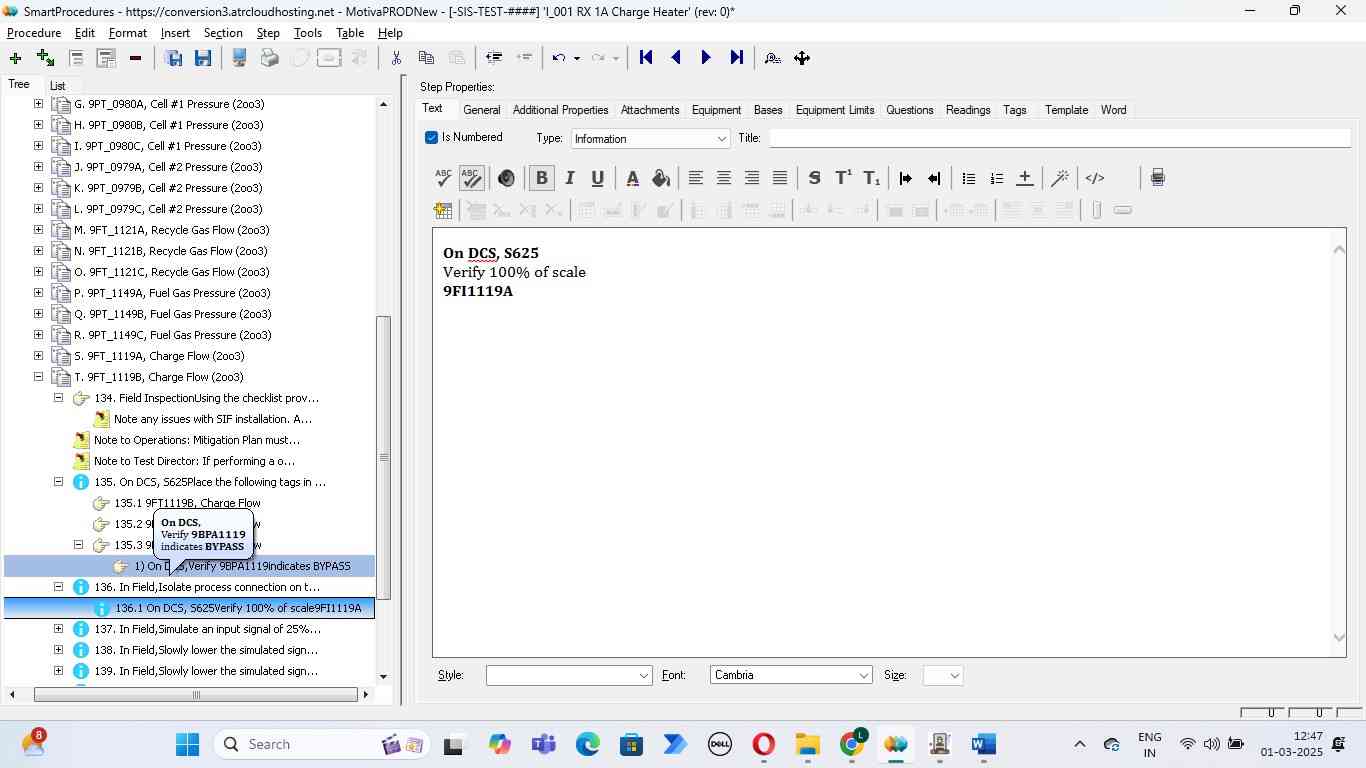1366x768 pixels.
Task: Go to next step arrow
Action: [x=706, y=58]
